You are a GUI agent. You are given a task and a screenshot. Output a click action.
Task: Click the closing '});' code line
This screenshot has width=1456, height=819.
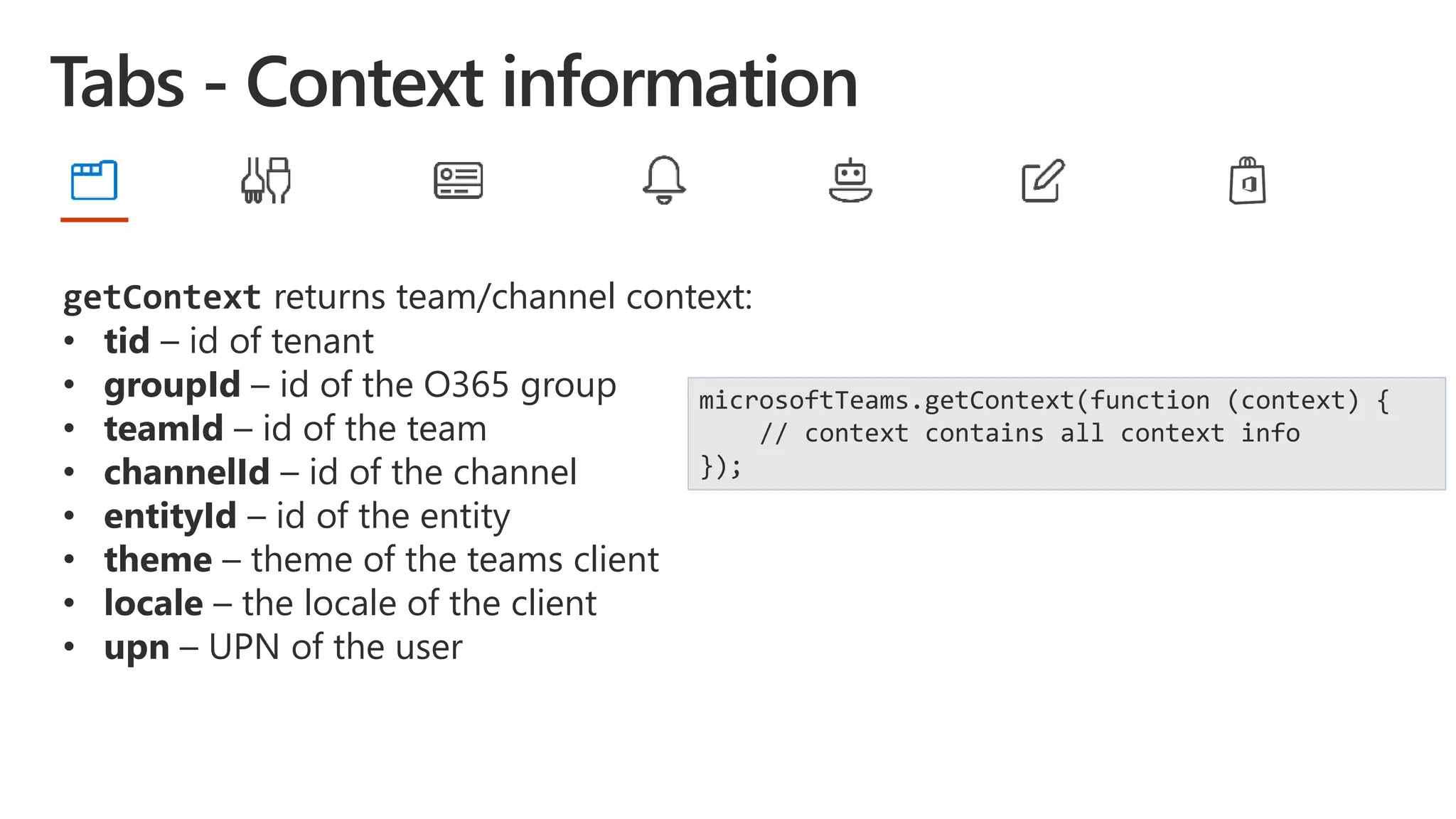coord(720,467)
